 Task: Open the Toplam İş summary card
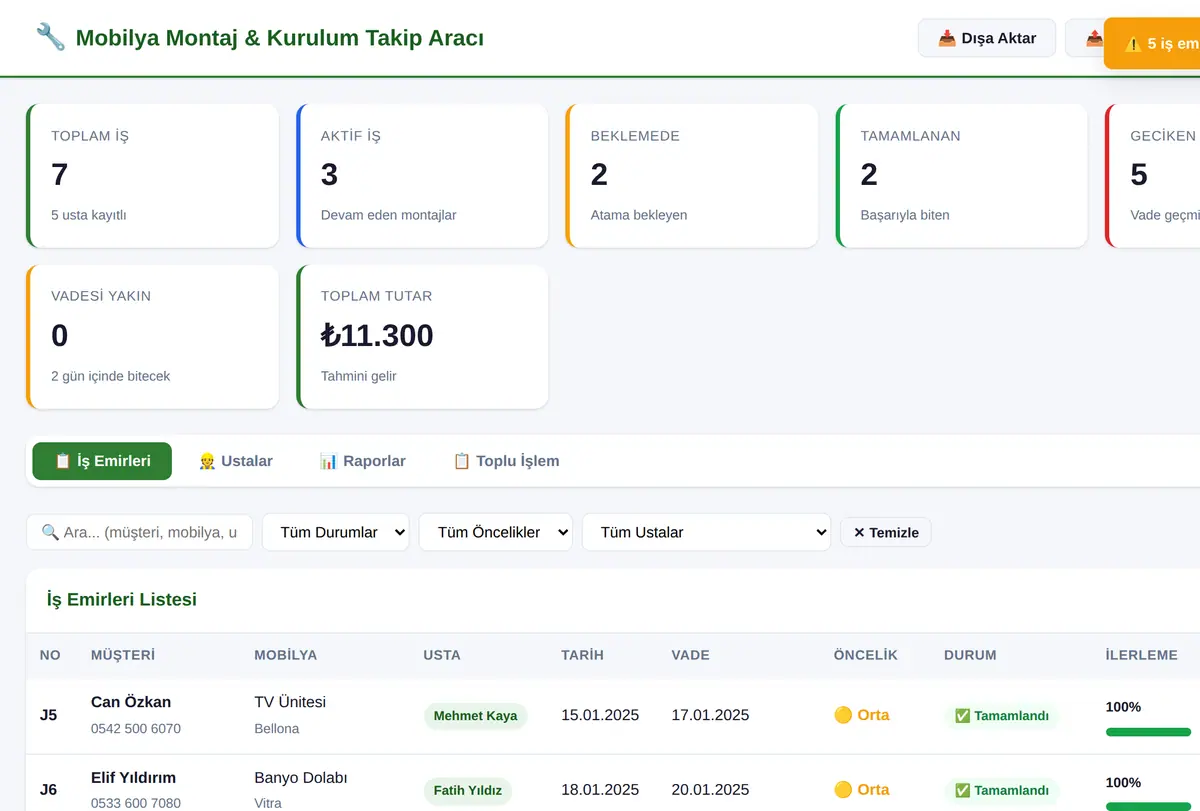[152, 176]
